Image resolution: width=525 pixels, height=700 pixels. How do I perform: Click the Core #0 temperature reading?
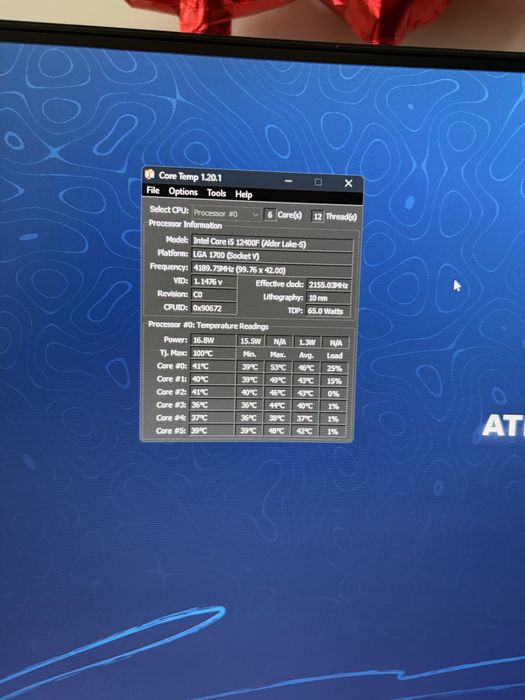click(x=212, y=366)
